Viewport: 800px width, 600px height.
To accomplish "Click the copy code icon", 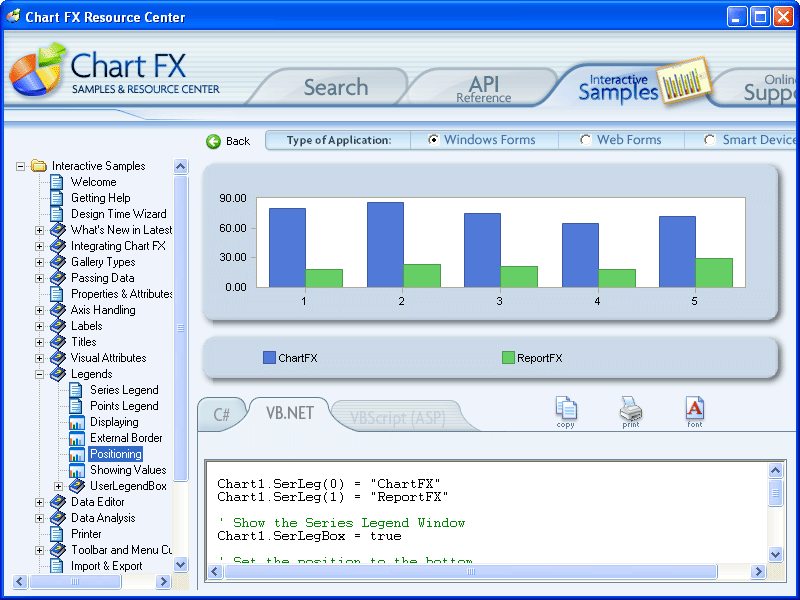I will point(565,411).
